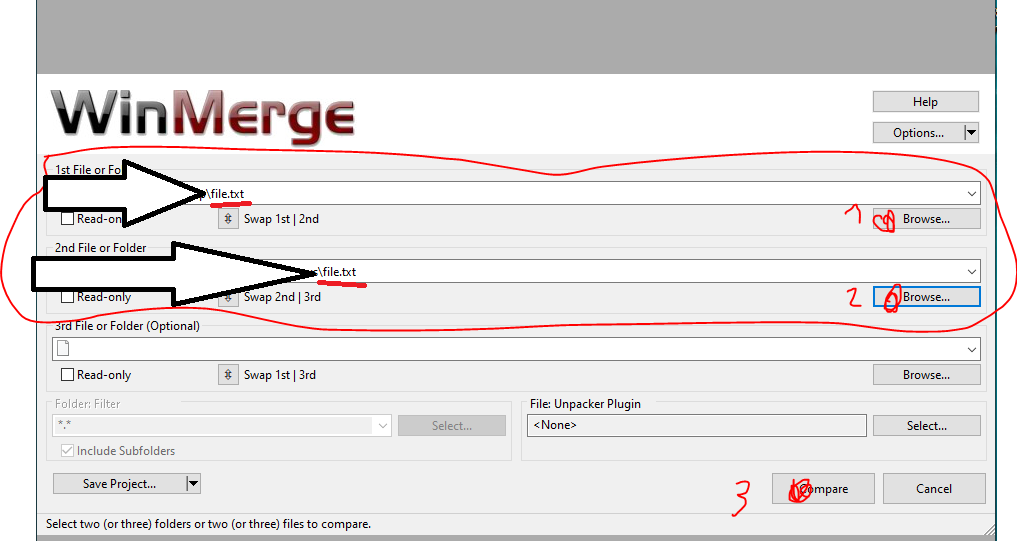1017x541 pixels.
Task: Browse for the 2nd file
Action: coord(926,296)
